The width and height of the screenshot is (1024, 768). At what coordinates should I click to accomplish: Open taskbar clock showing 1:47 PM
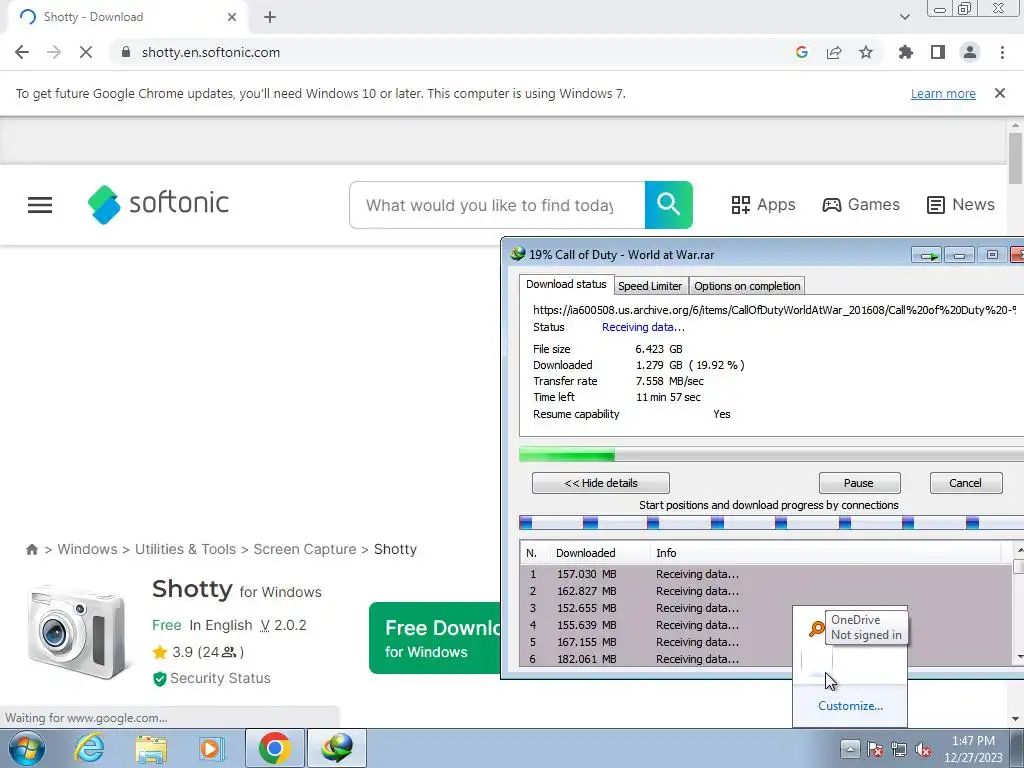pyautogui.click(x=974, y=749)
